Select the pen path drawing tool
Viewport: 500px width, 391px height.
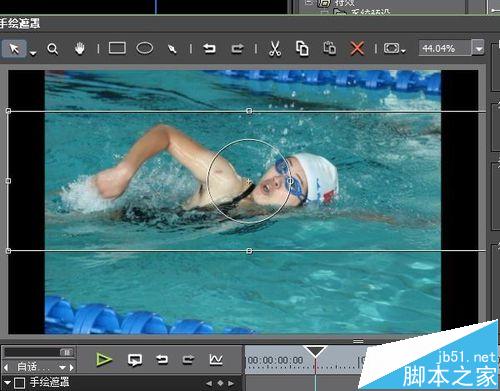(x=172, y=49)
